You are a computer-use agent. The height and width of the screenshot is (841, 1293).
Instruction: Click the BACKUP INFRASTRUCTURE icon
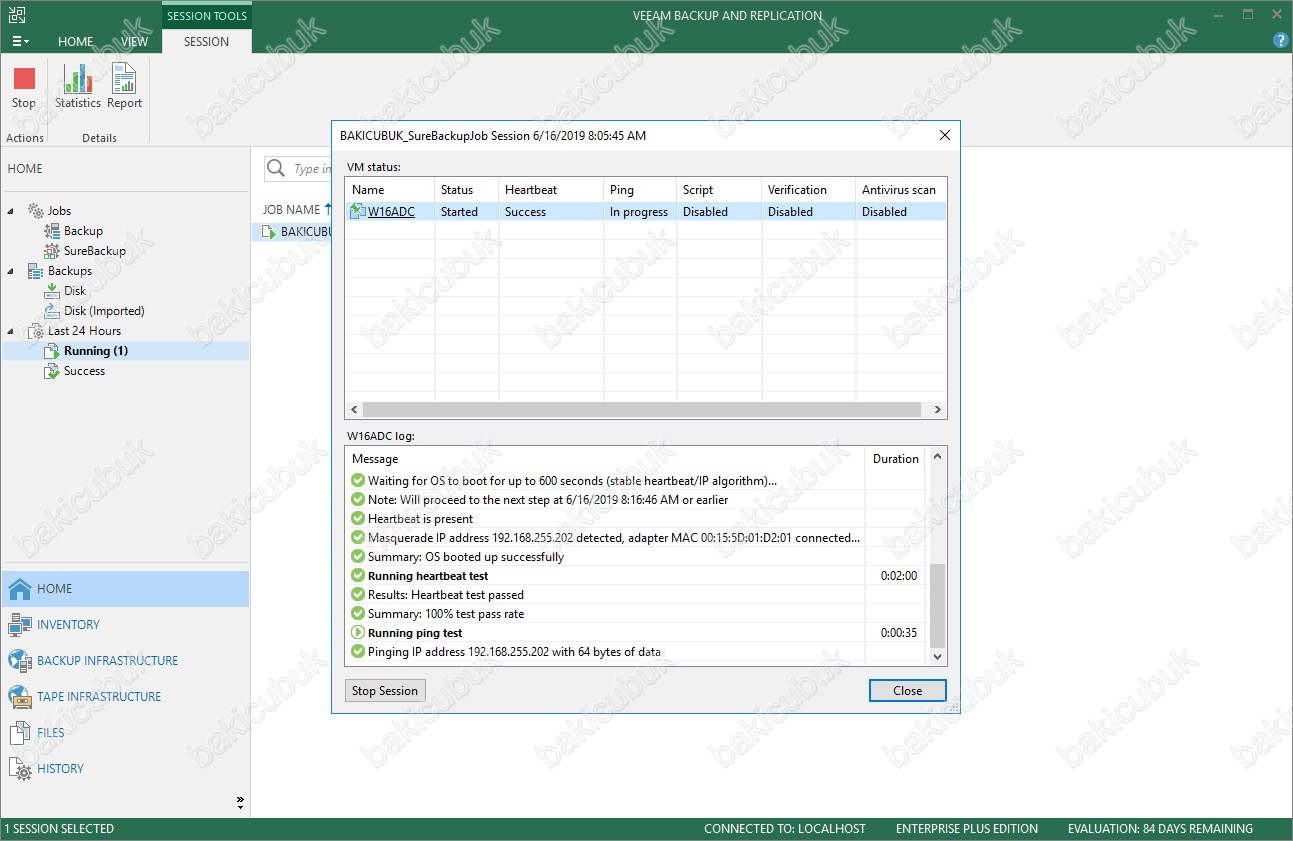(20, 661)
